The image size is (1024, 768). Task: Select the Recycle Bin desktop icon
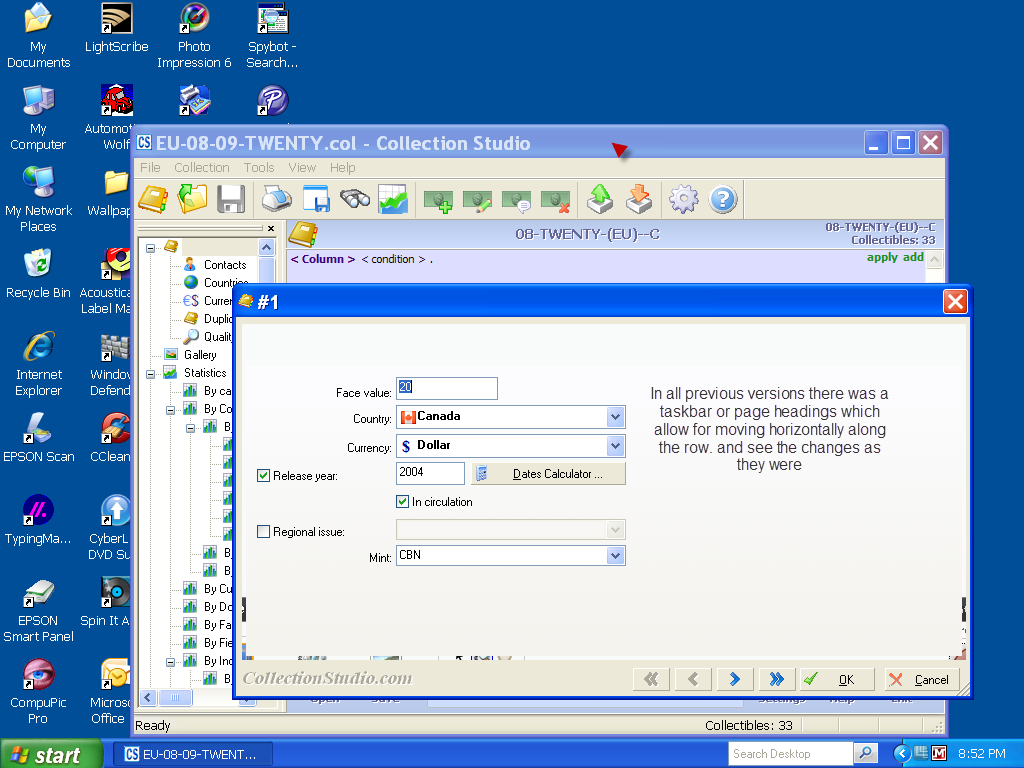pos(39,274)
